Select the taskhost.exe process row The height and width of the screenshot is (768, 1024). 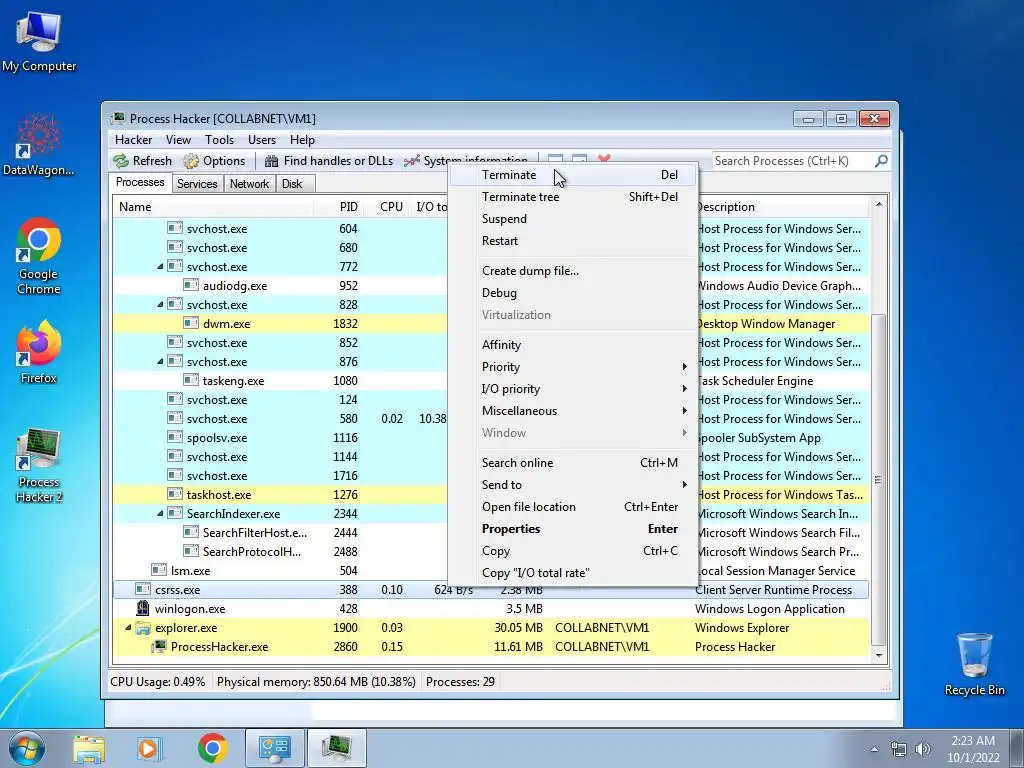tap(491, 495)
